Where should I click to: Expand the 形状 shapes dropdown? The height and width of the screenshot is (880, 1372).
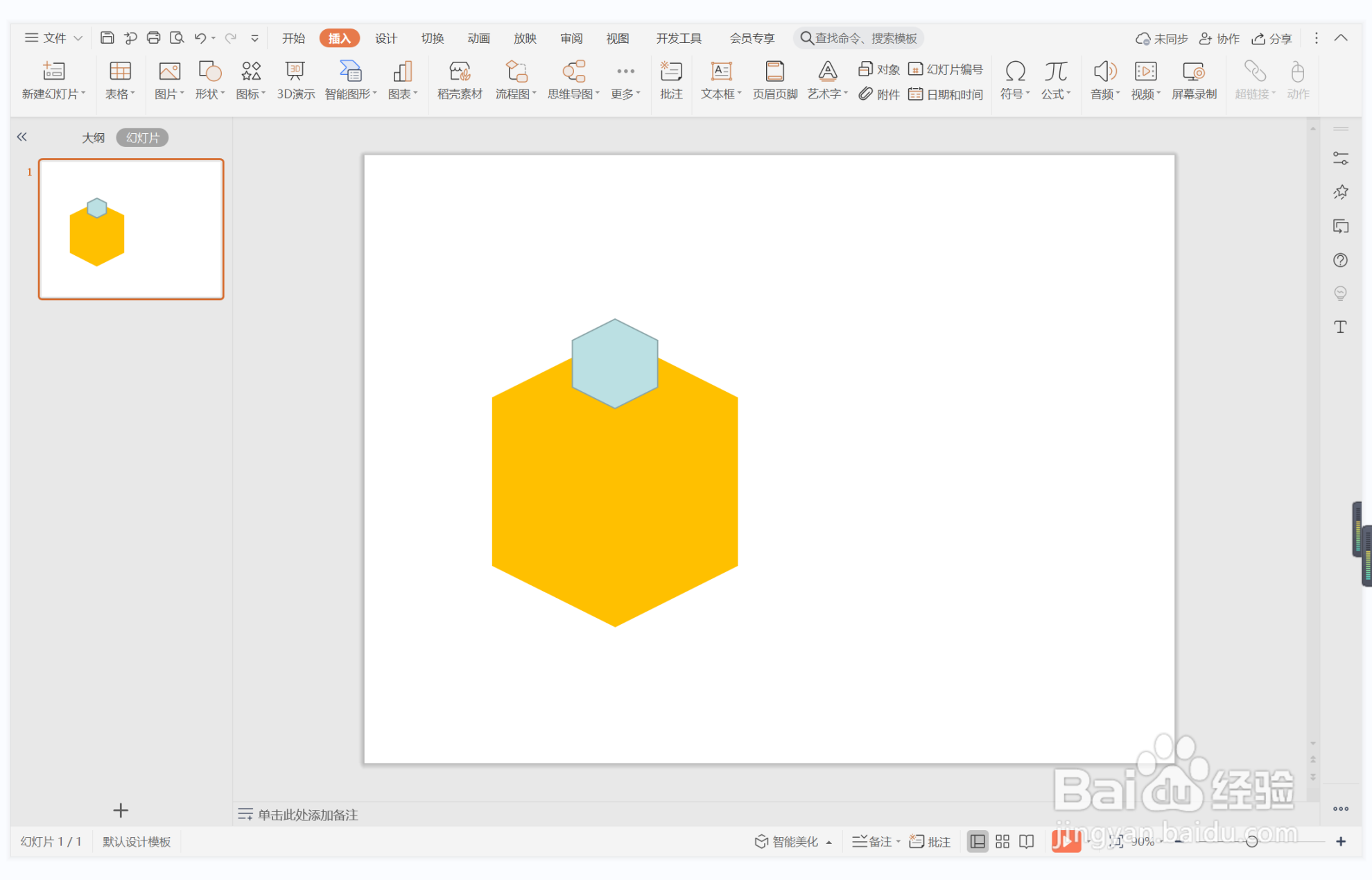(x=210, y=94)
